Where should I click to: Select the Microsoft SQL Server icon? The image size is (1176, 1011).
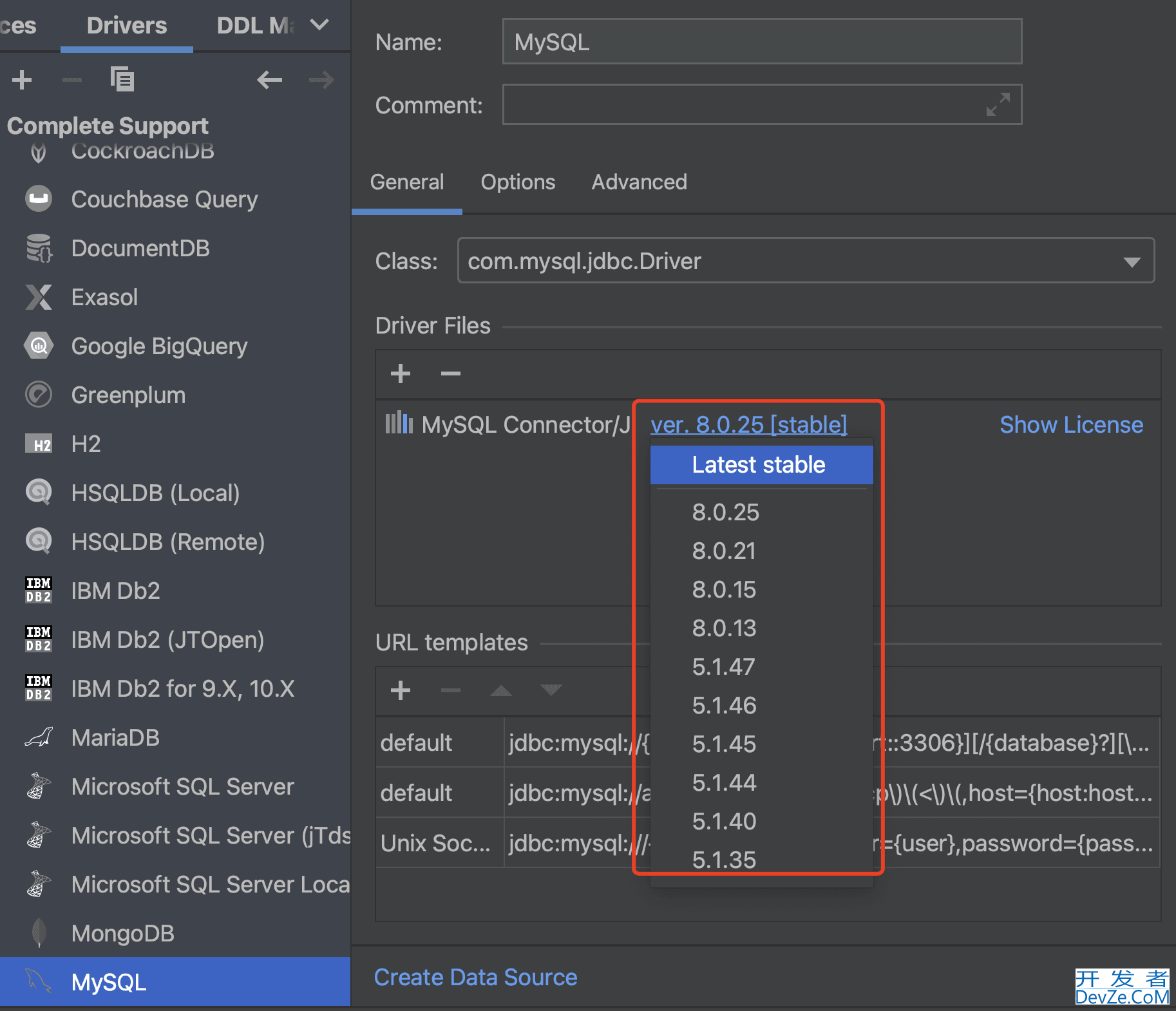[39, 786]
